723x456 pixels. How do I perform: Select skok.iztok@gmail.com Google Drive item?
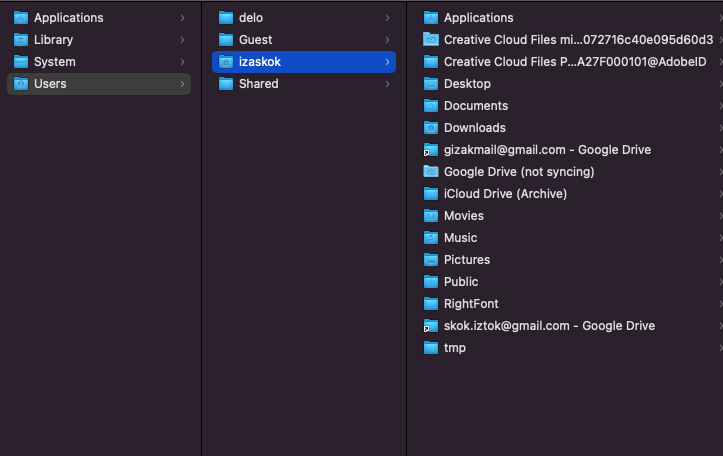click(x=570, y=326)
